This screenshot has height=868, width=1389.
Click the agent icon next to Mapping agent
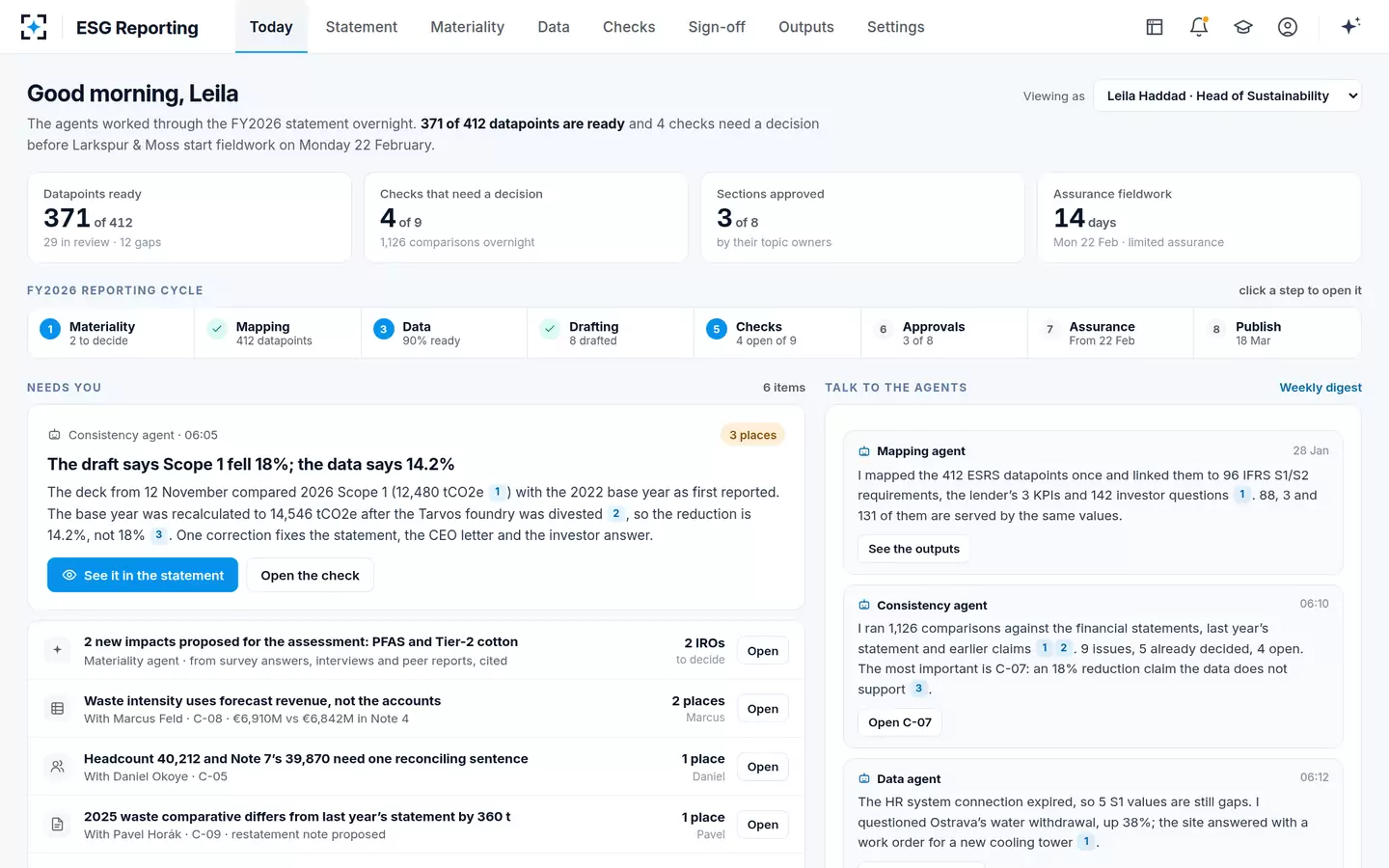pyautogui.click(x=864, y=451)
